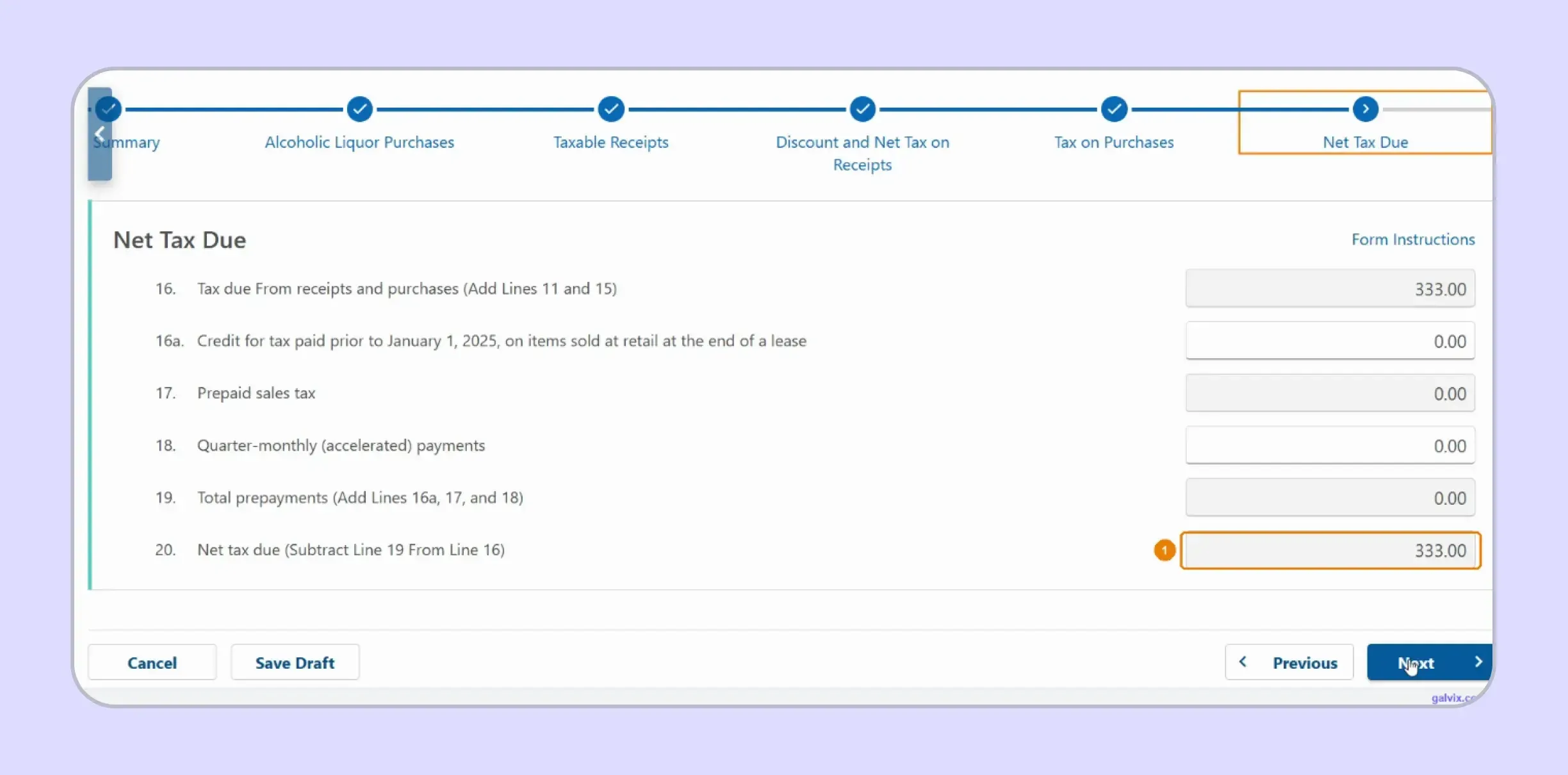Image resolution: width=1568 pixels, height=775 pixels.
Task: Click the Cancel button
Action: (152, 662)
